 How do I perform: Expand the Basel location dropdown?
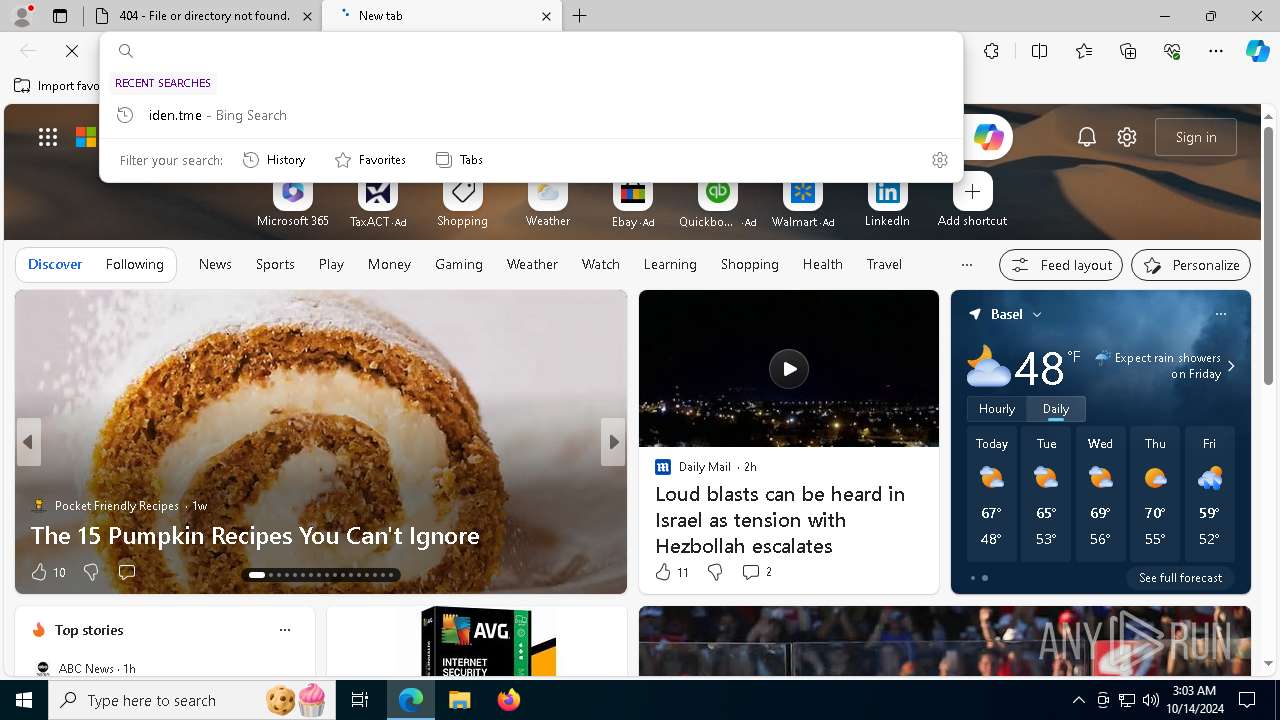tap(1037, 314)
